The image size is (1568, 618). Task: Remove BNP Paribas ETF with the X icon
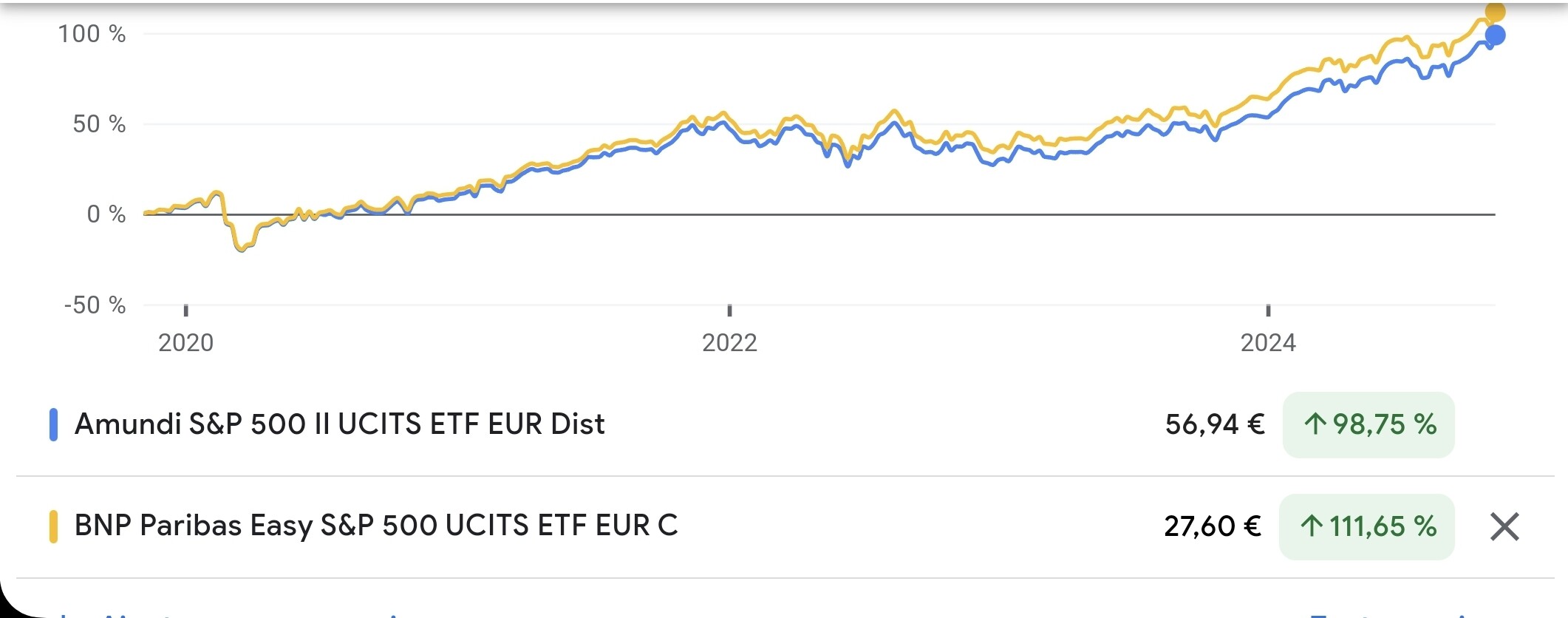(1504, 527)
